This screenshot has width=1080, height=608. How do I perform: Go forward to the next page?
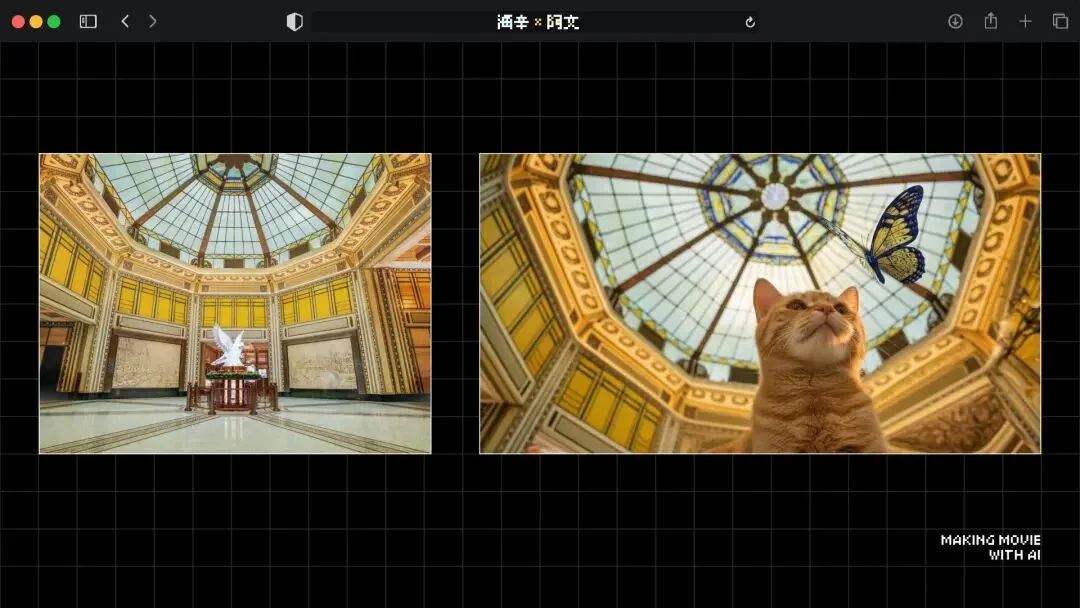[152, 21]
